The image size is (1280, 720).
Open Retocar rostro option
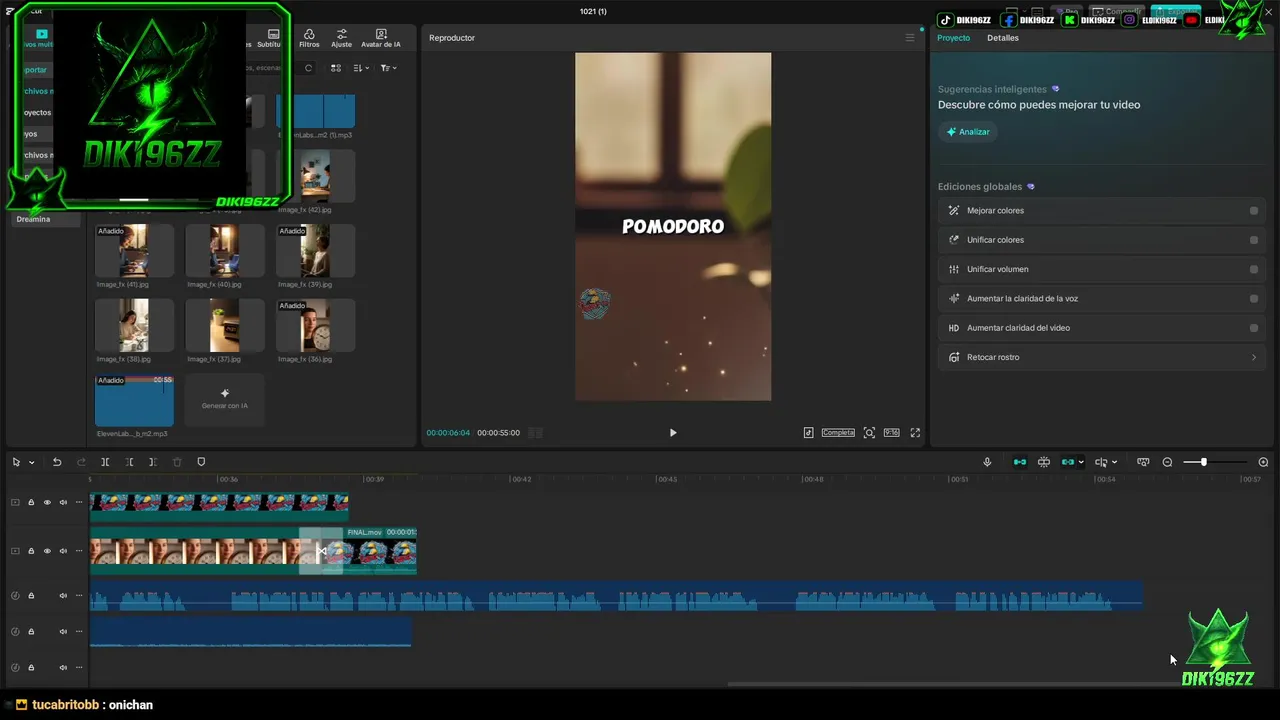1102,357
